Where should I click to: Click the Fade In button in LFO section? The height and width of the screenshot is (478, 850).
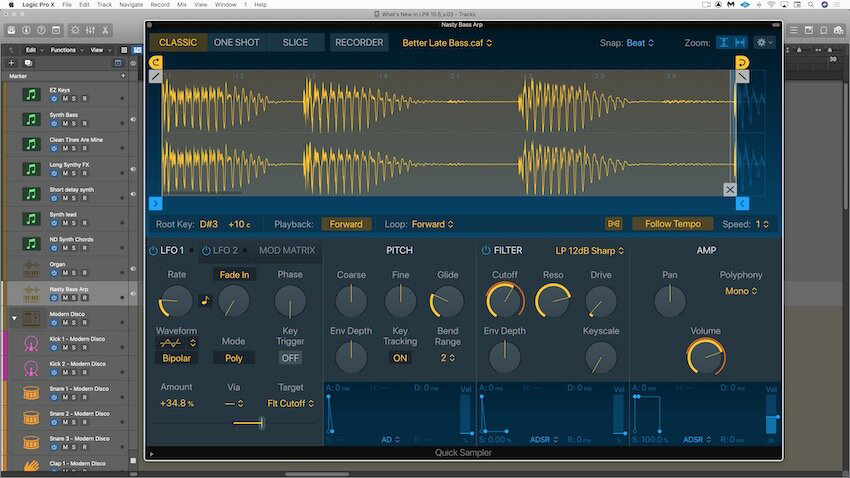234,275
